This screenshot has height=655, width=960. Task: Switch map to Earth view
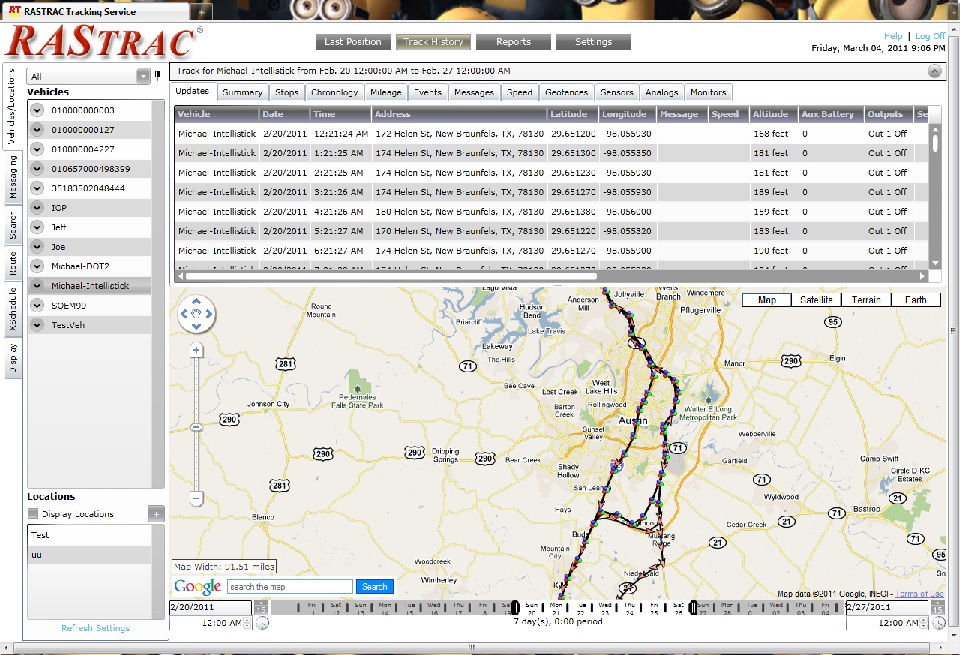click(x=915, y=300)
